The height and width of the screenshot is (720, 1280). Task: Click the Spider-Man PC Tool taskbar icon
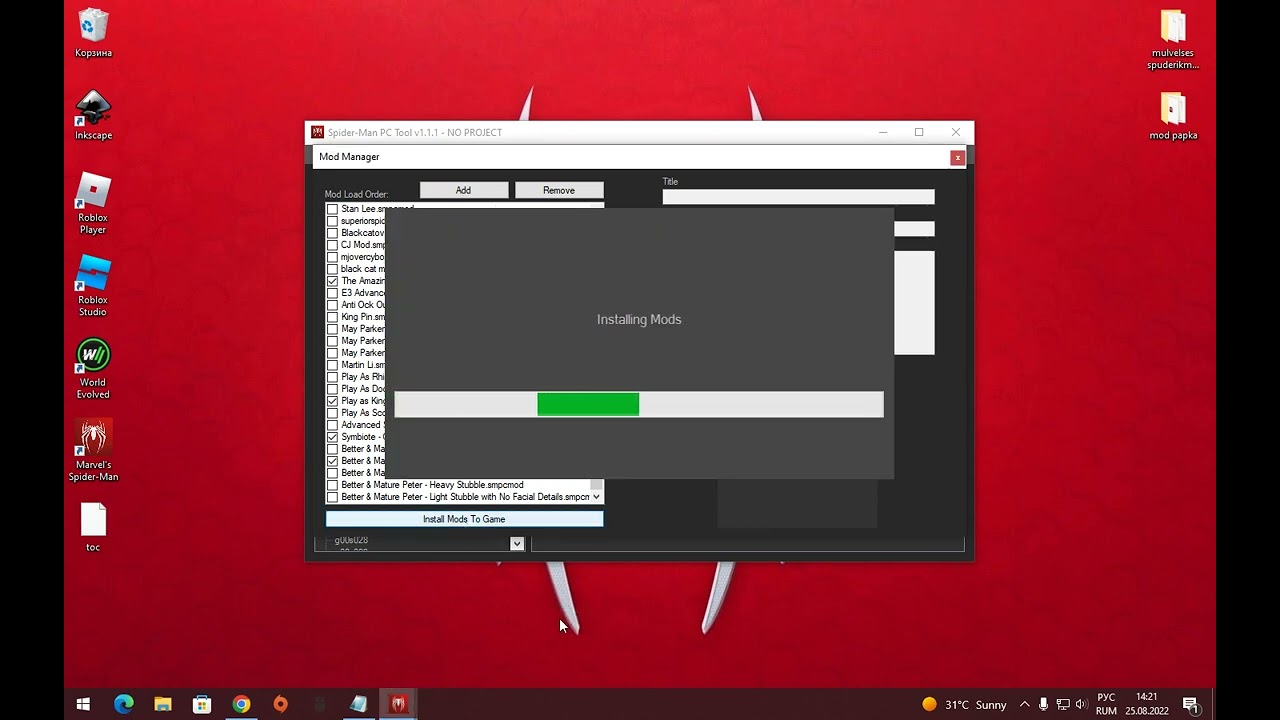click(x=398, y=704)
